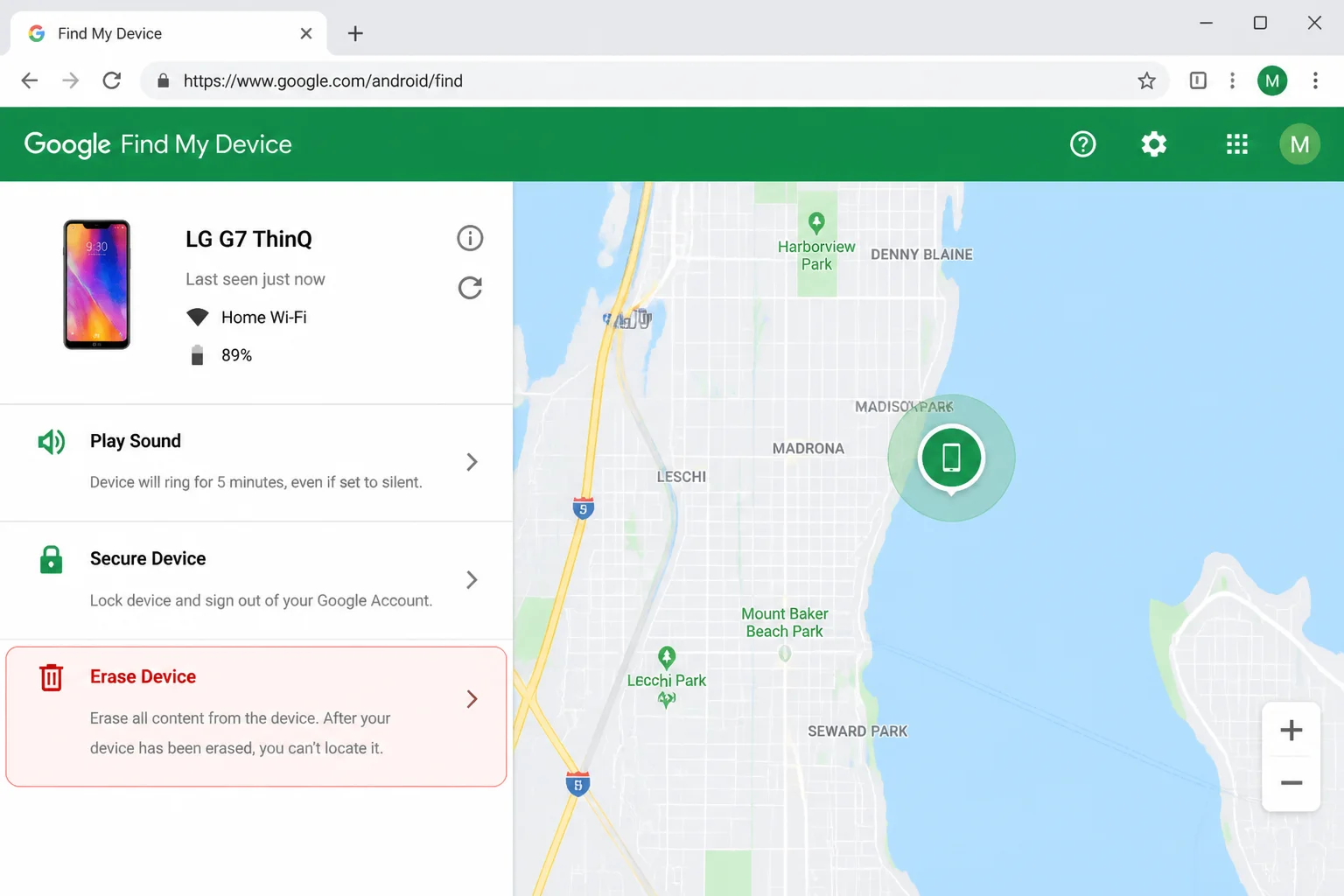
Task: Click the Erase Device trash icon
Action: click(52, 677)
